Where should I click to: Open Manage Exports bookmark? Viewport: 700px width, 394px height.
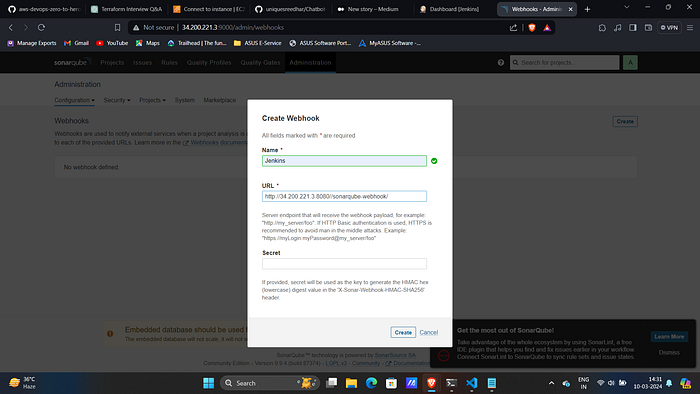tap(32, 43)
